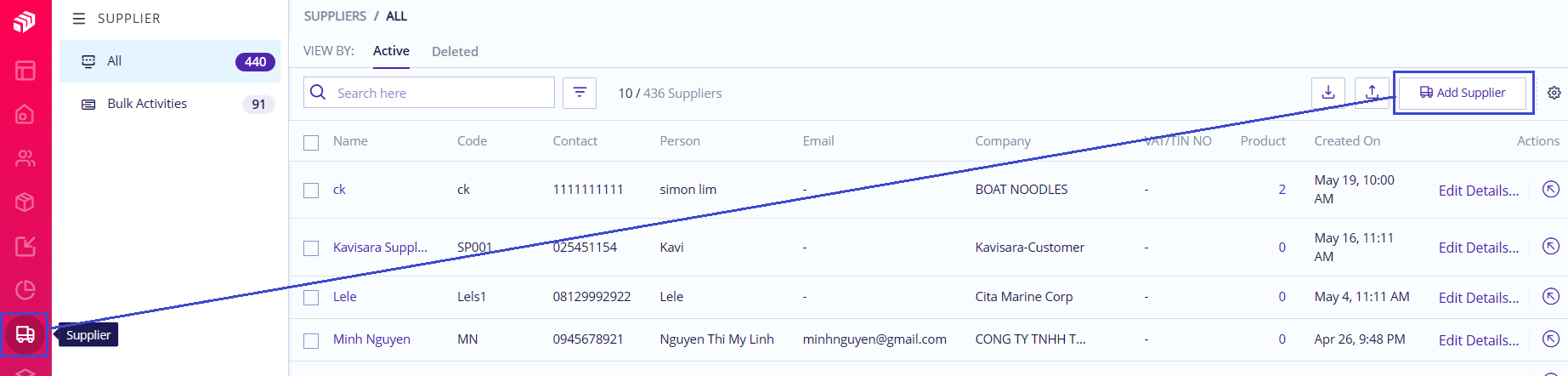Click the circular arrow icon for ck row
This screenshot has width=1568, height=376.
point(1551,189)
